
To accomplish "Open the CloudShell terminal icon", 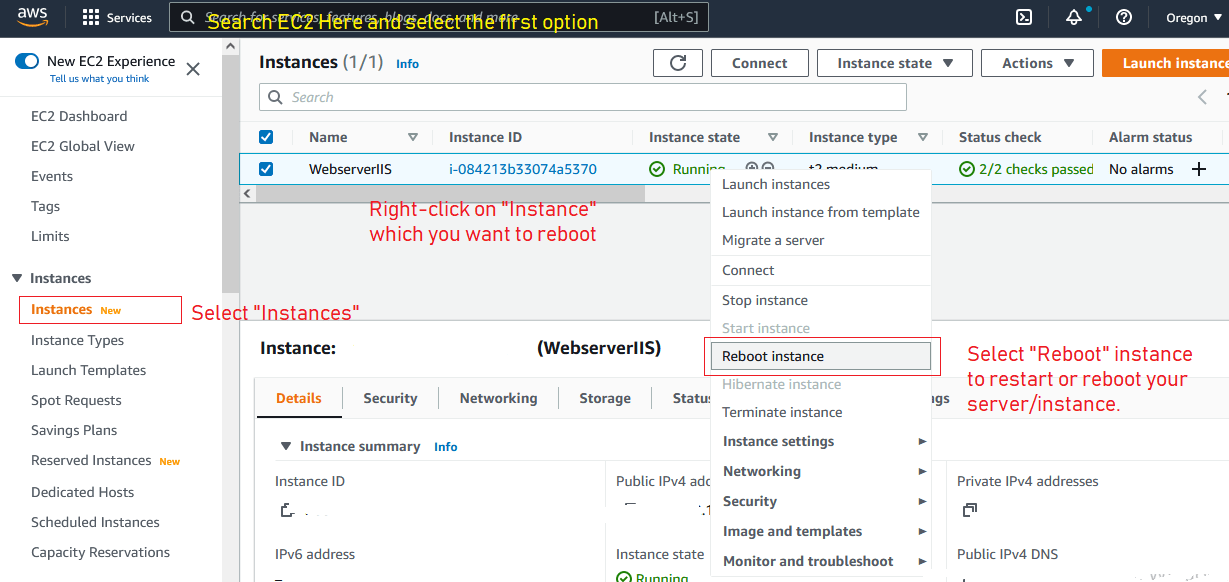I will 1024,17.
